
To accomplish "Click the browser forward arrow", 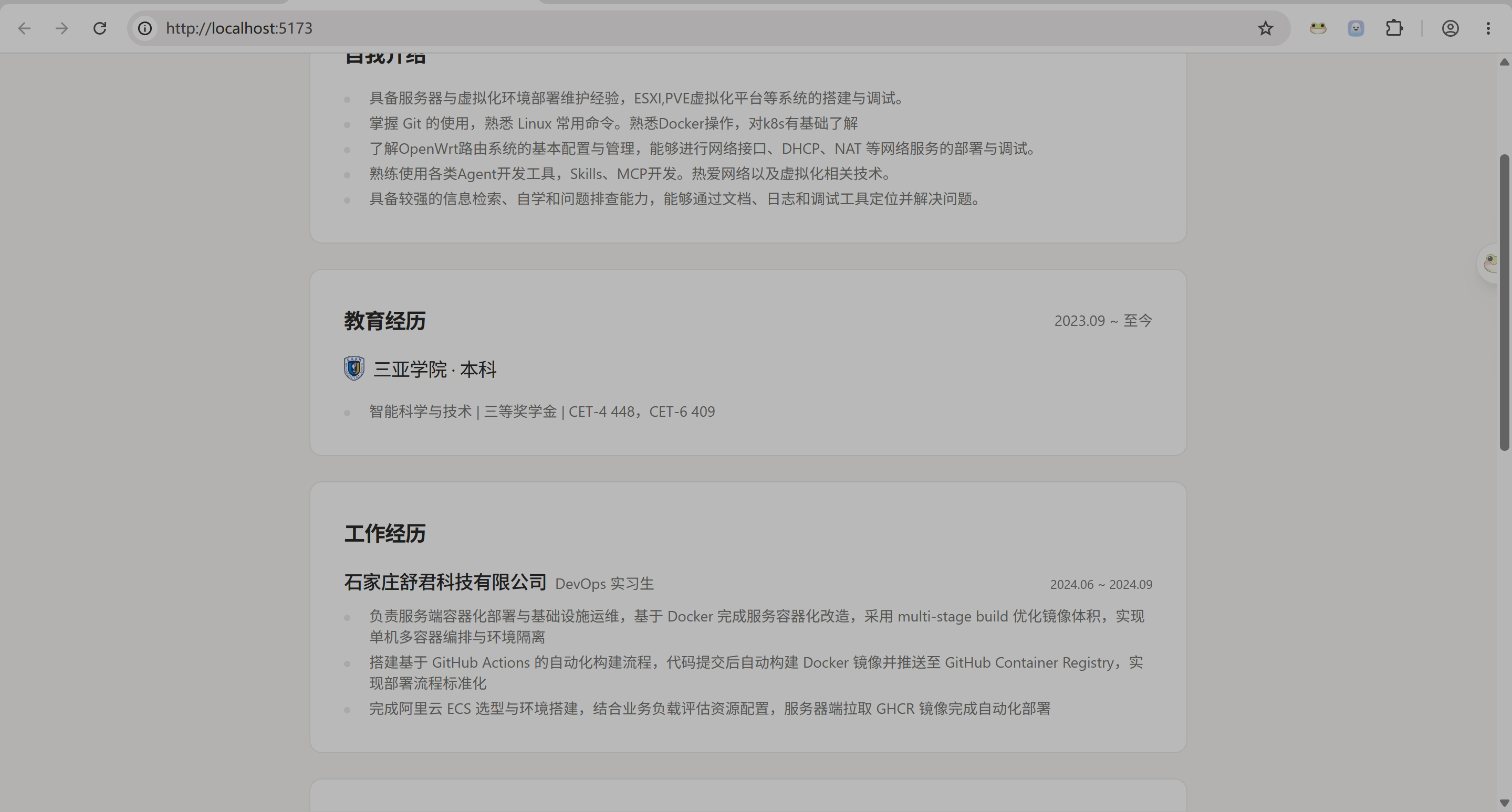I will pos(61,28).
